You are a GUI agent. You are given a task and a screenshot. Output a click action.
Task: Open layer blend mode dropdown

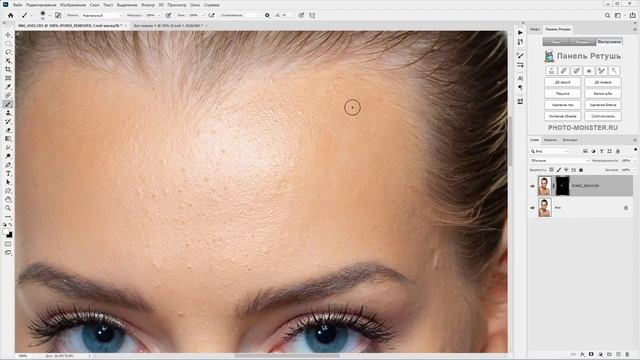coord(559,160)
